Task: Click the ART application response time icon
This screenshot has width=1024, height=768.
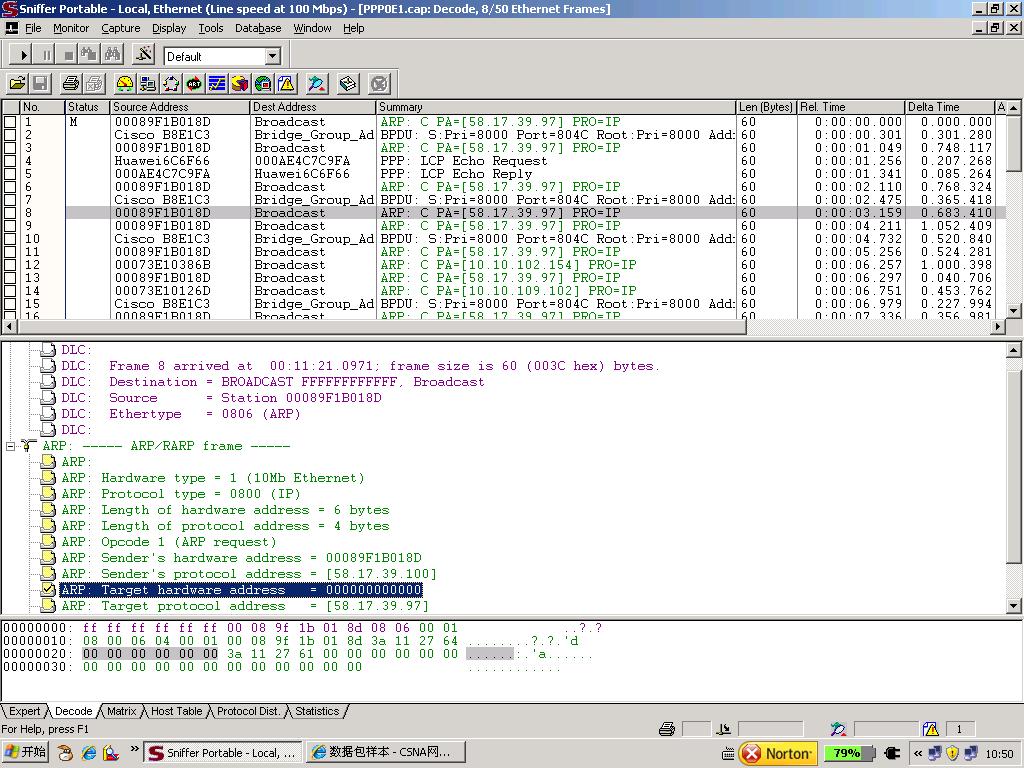Action: point(194,83)
